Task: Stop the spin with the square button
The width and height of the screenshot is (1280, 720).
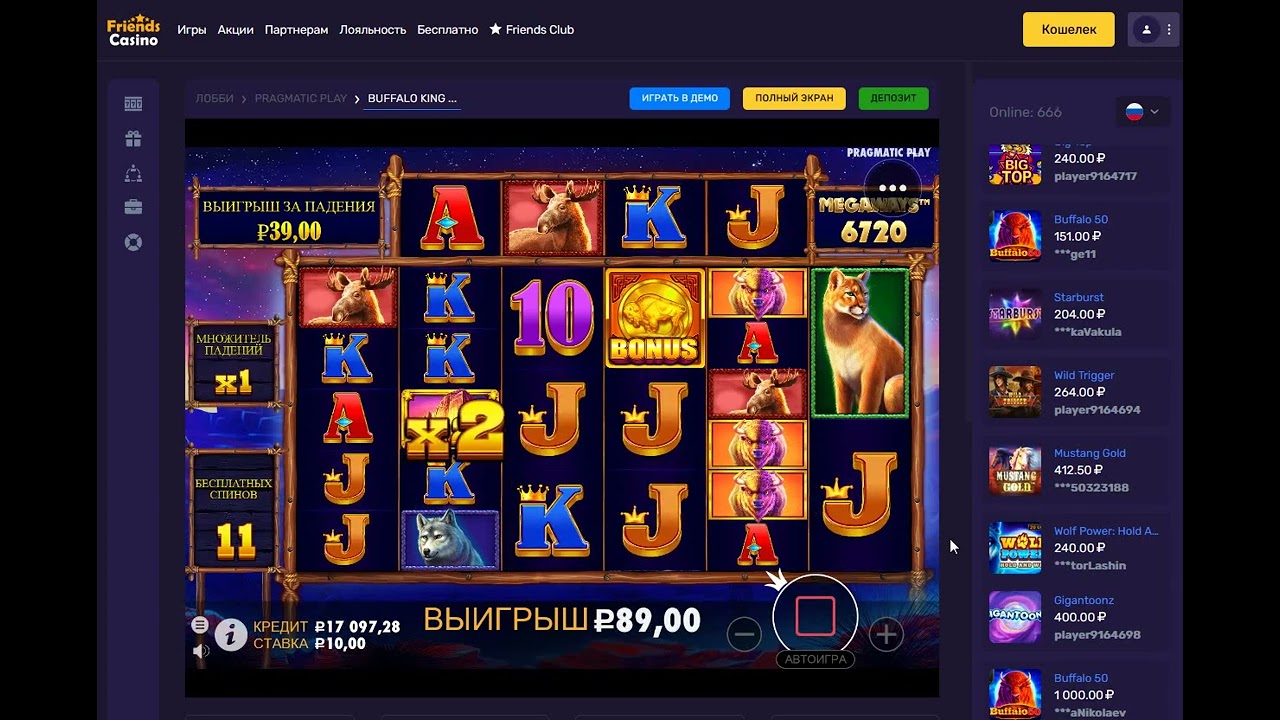Action: click(x=815, y=617)
